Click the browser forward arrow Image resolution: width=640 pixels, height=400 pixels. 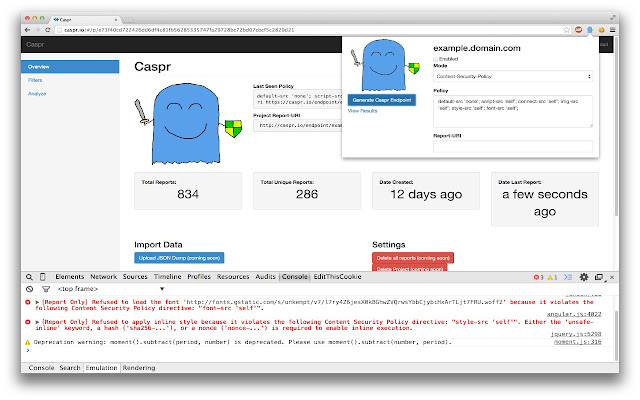click(38, 30)
